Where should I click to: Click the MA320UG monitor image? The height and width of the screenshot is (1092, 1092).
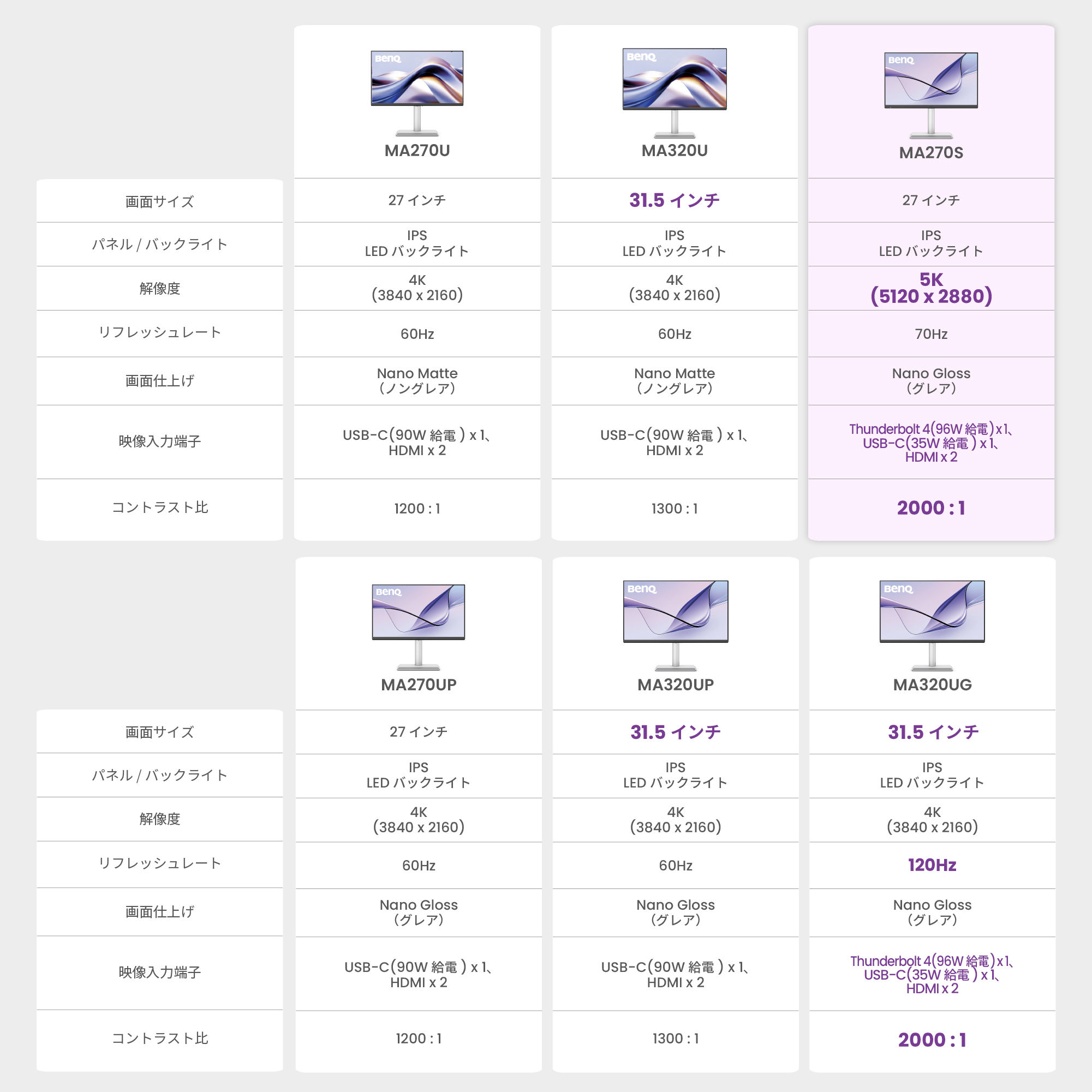[932, 625]
